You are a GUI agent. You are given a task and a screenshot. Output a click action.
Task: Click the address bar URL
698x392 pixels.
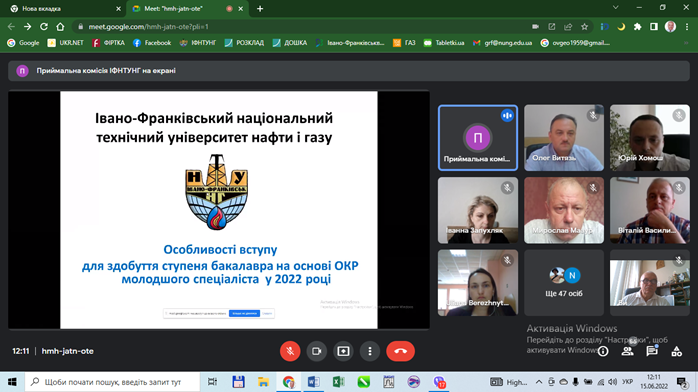click(148, 27)
